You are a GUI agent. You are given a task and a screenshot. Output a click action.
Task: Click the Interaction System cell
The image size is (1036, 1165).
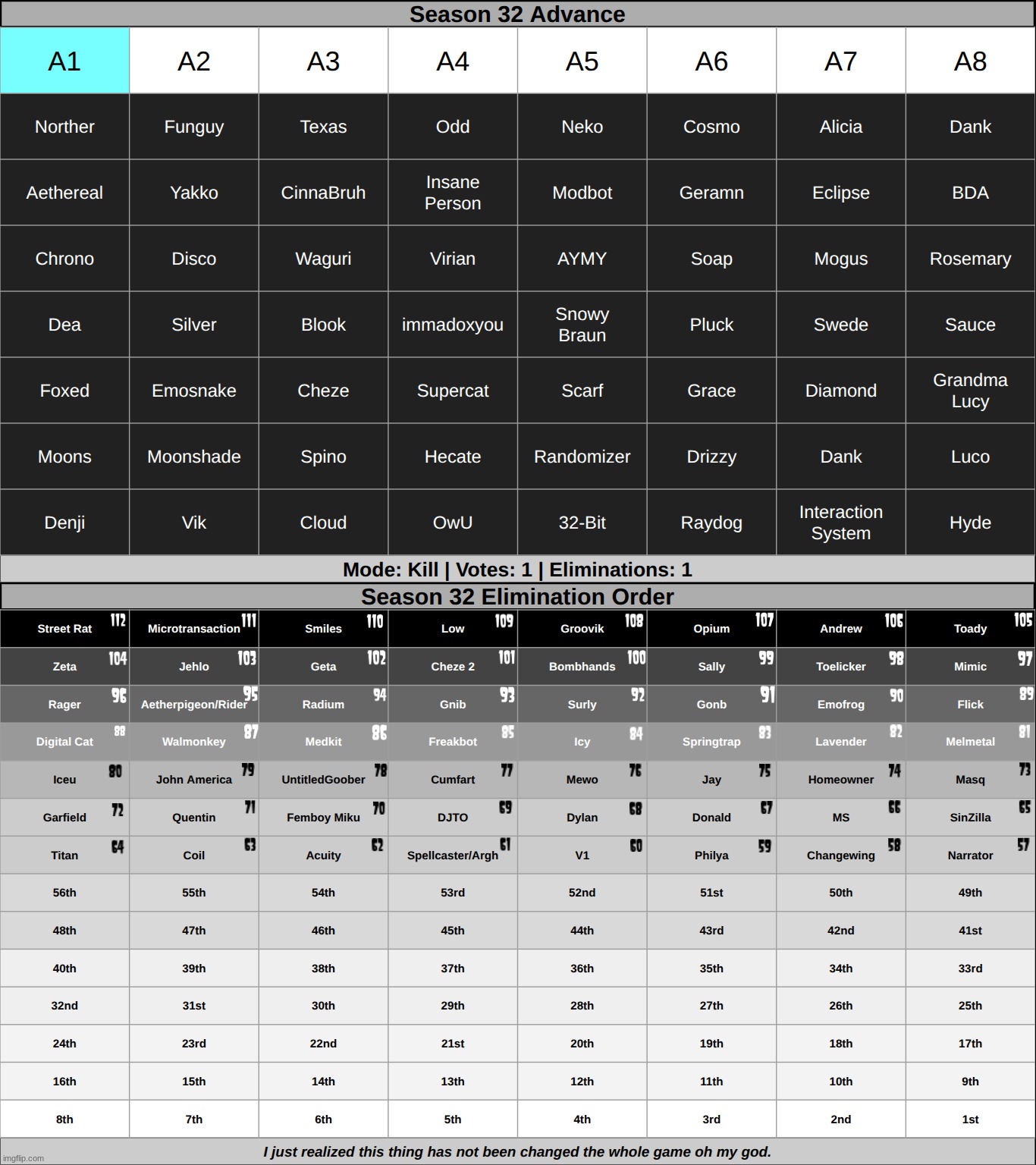click(x=840, y=523)
